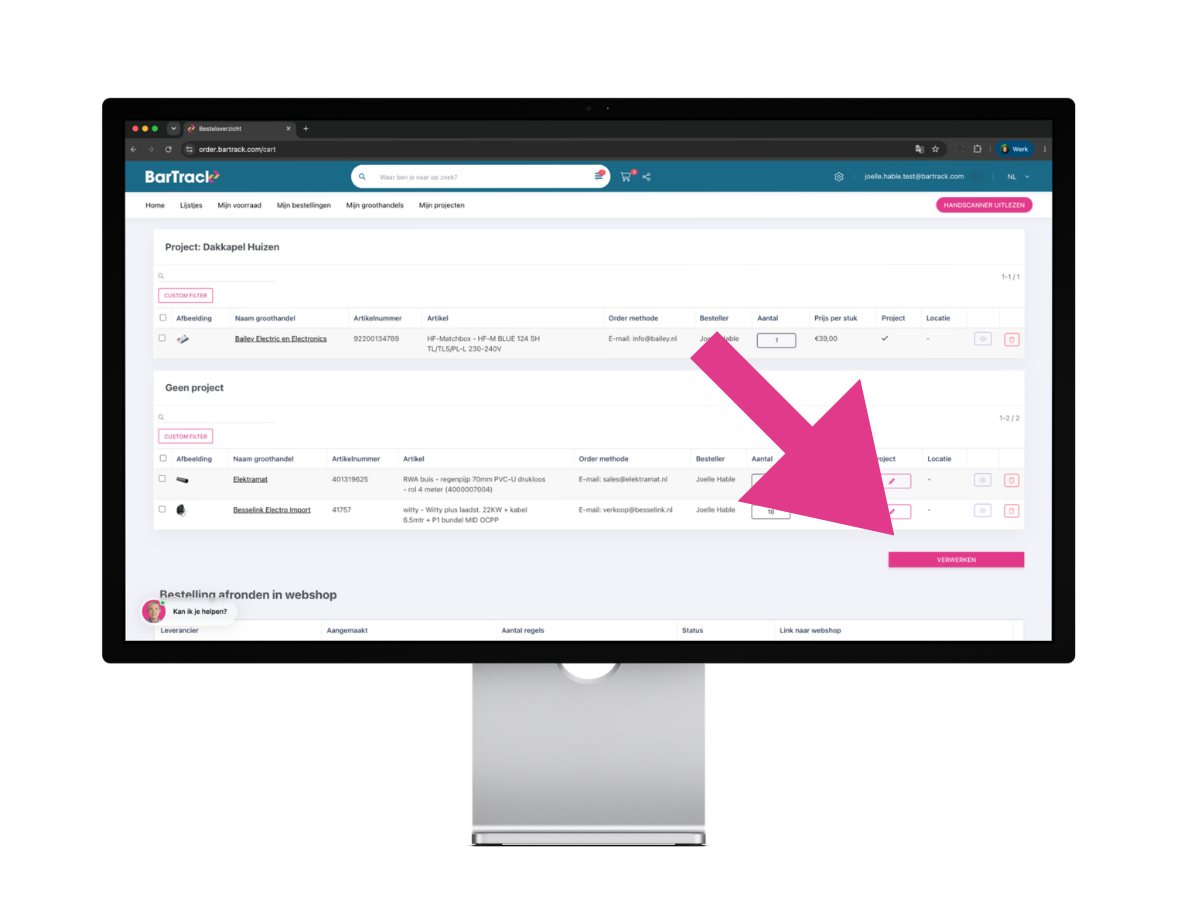This screenshot has width=1200, height=900.
Task: Delete the Bailey Electric en Electronics row
Action: 1012,339
